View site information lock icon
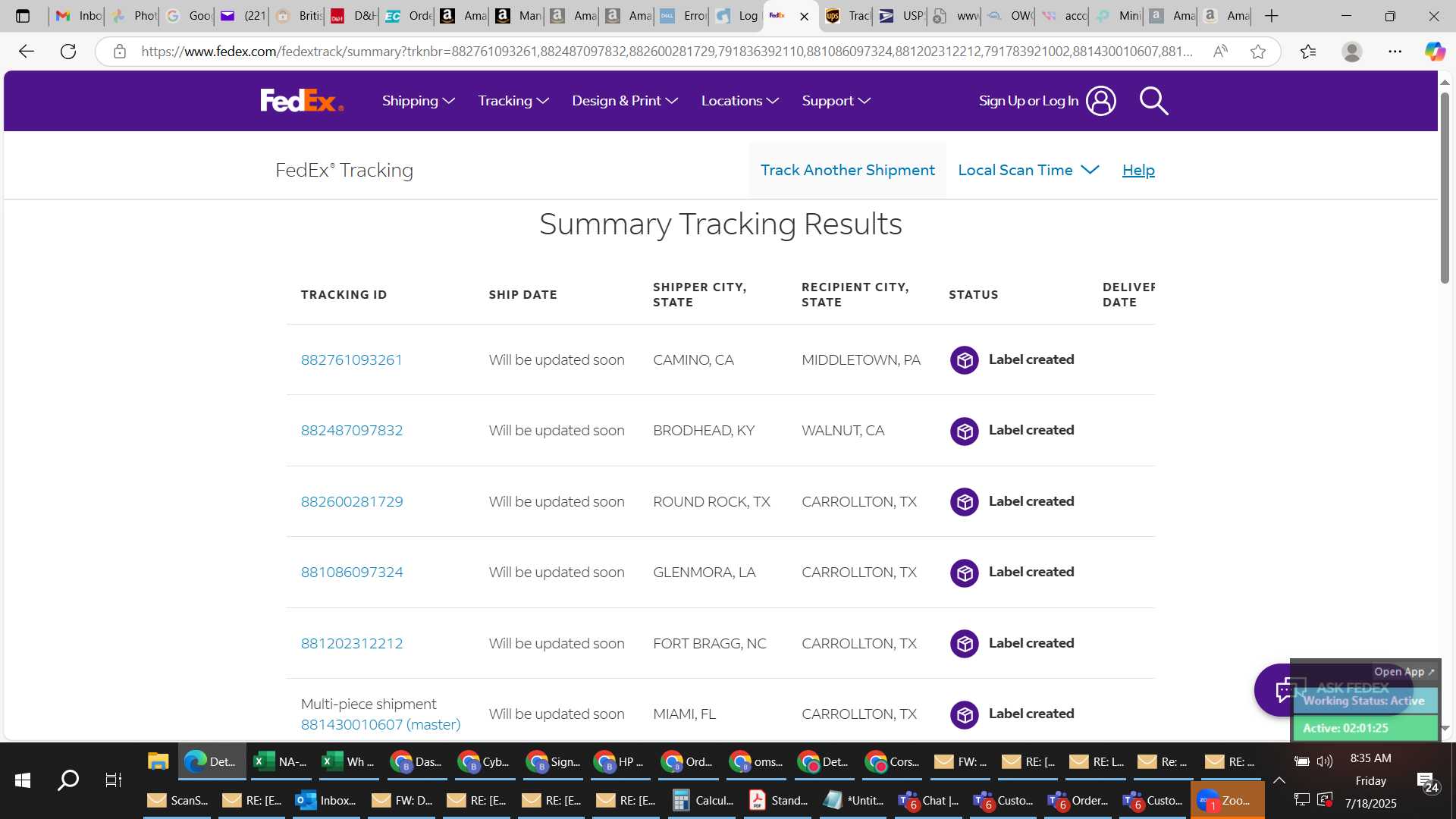Screen dimensions: 1456x819 point(119,52)
